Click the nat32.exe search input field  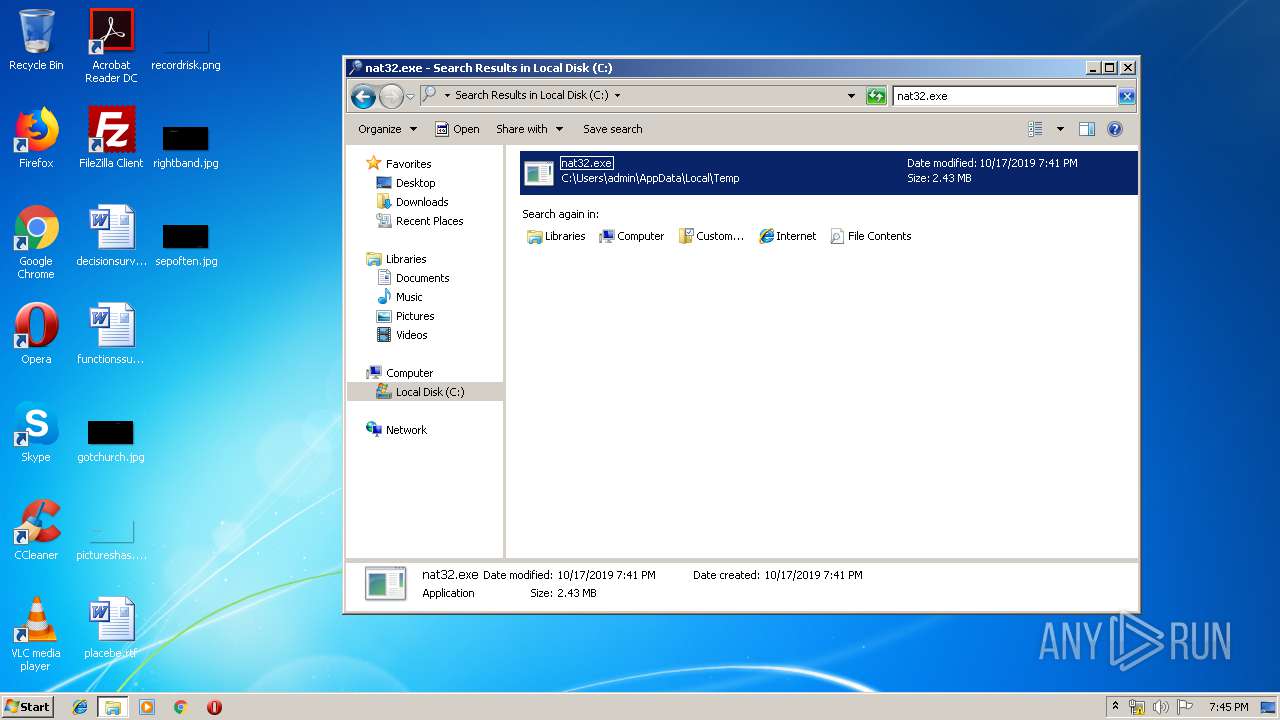click(x=1004, y=96)
